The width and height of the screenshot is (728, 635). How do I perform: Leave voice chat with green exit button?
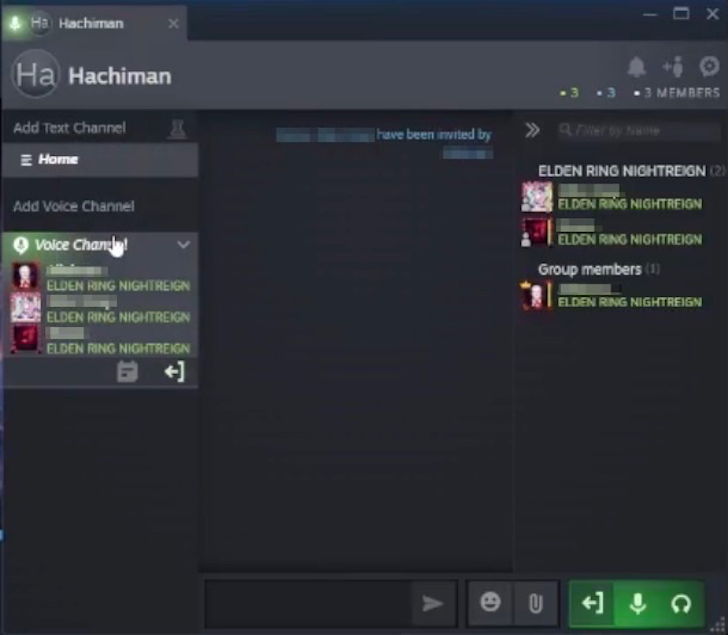click(x=592, y=603)
